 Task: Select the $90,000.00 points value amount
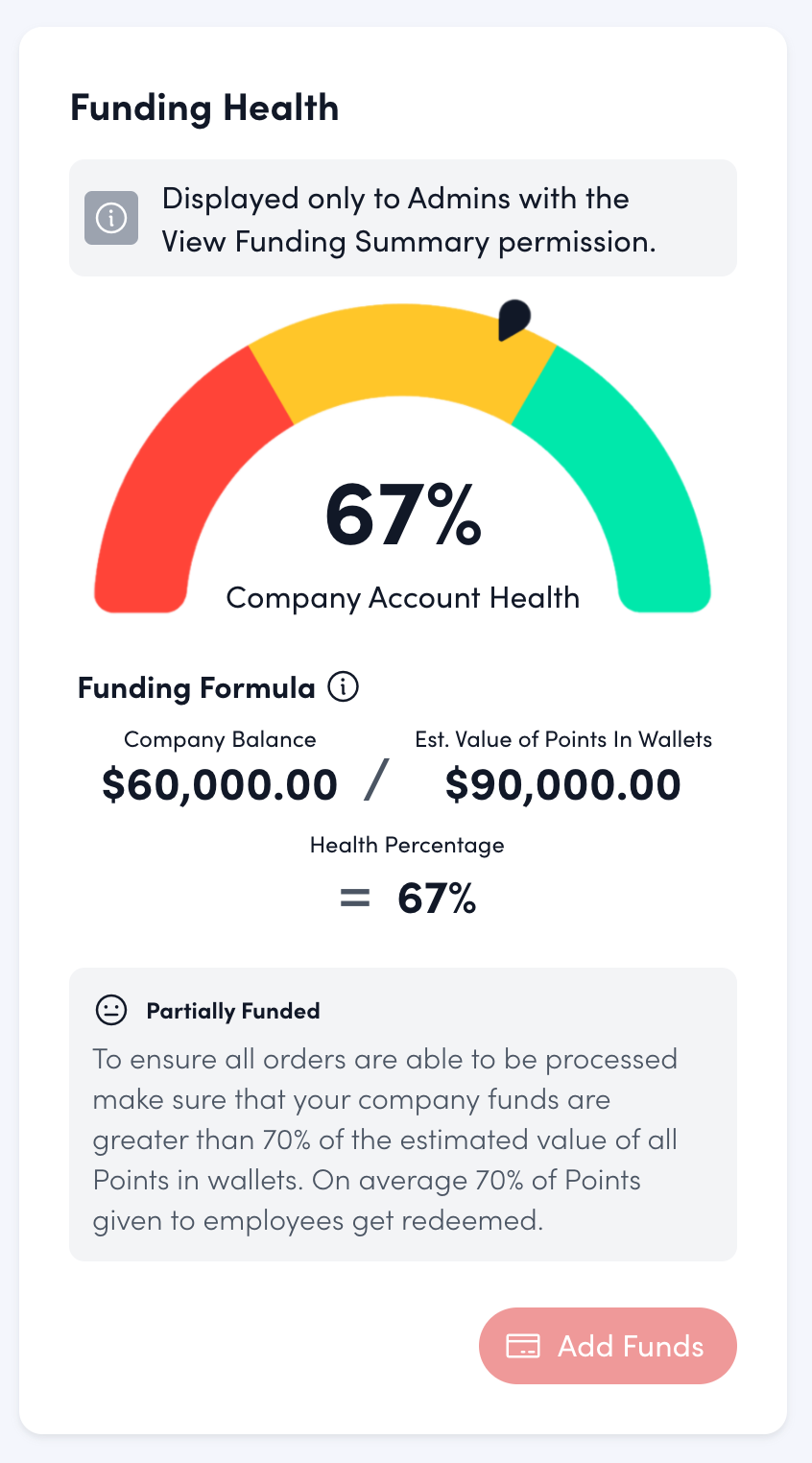point(563,784)
